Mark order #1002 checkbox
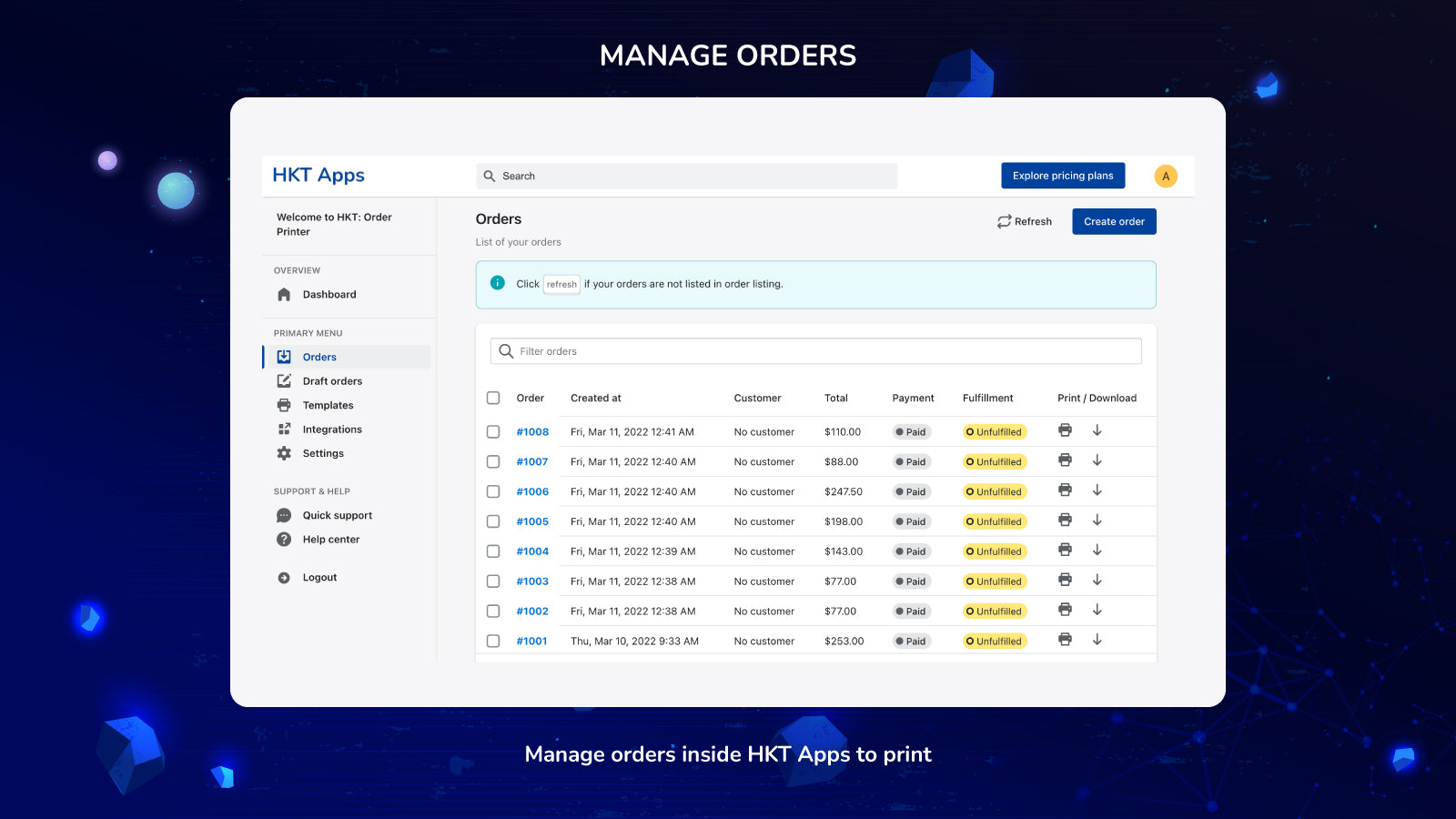The image size is (1456, 819). tap(493, 612)
